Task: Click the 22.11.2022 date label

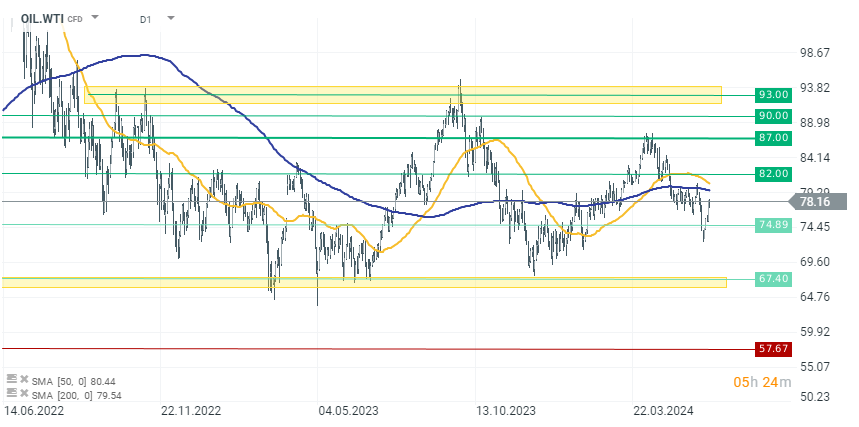Action: (x=191, y=411)
